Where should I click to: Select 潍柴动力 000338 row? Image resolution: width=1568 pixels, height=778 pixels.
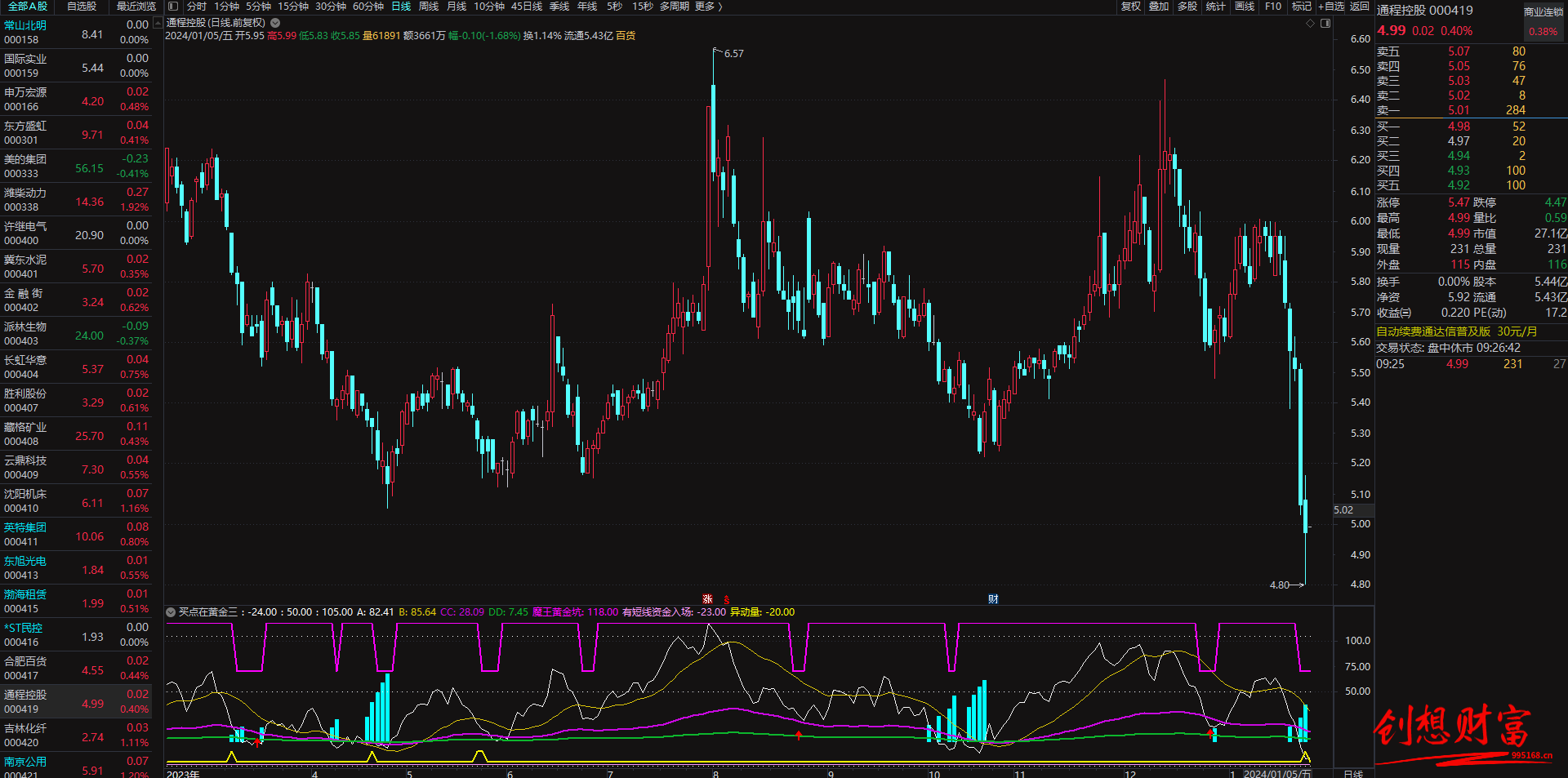(x=76, y=200)
